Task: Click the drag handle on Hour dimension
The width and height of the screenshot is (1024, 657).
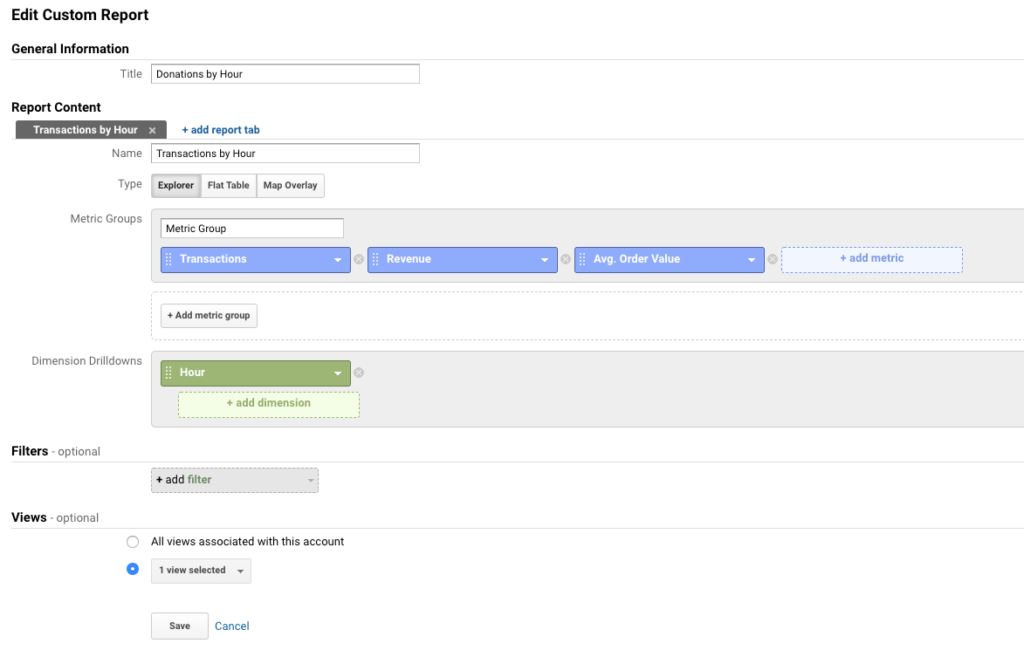Action: (168, 373)
